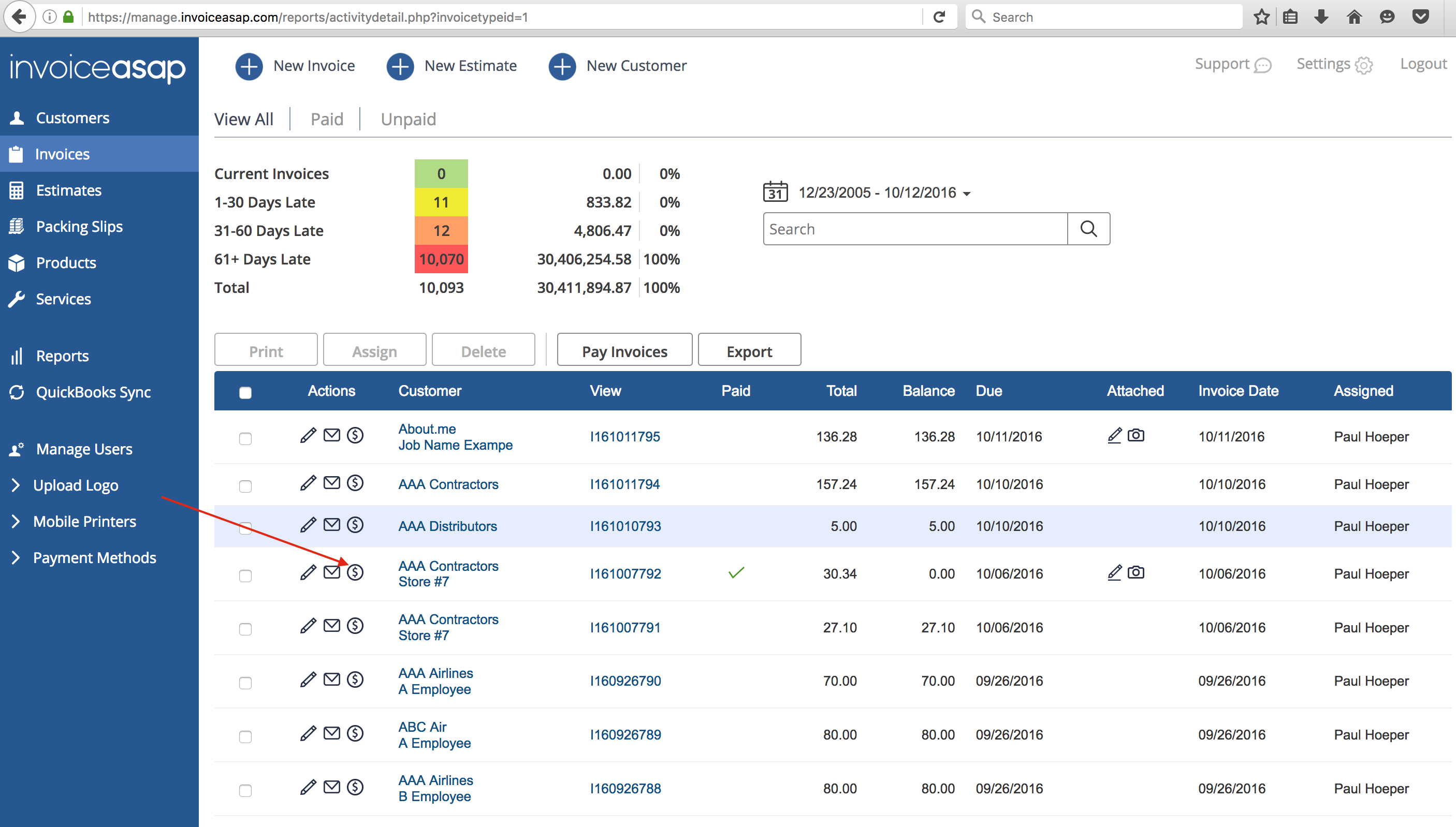Open camera attachment icon on About.me row

tap(1135, 435)
